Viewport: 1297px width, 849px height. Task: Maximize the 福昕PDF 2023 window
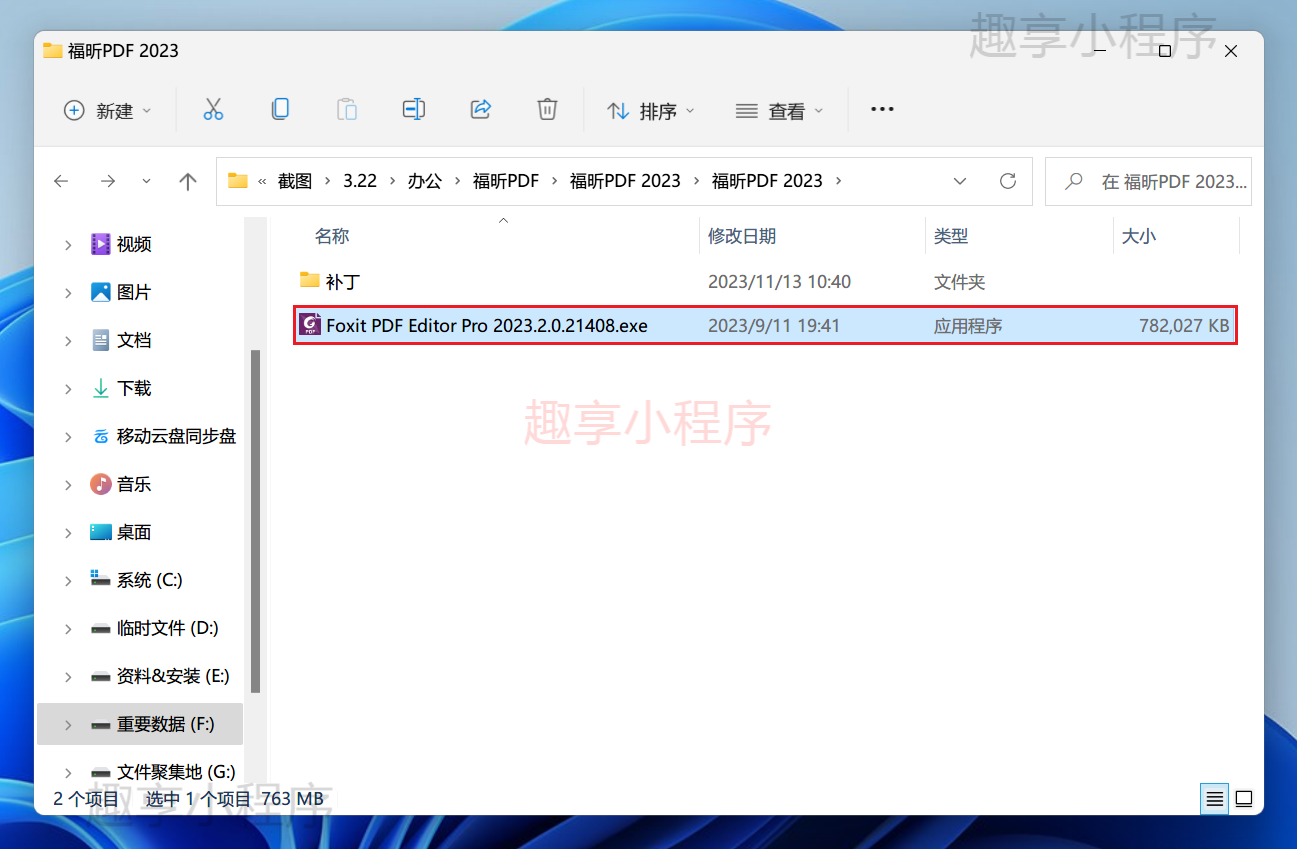[x=1165, y=51]
